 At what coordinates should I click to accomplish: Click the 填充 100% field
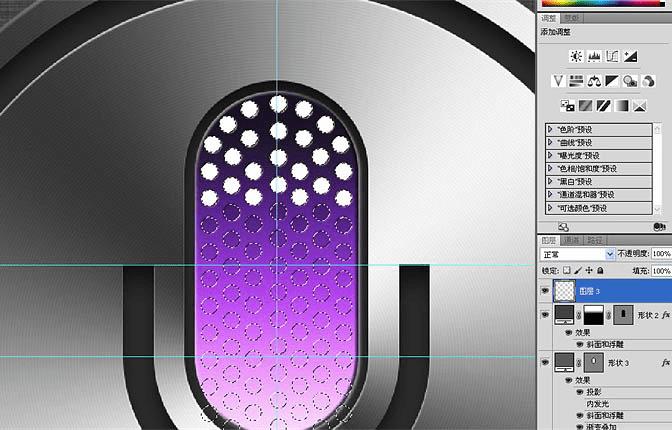point(661,271)
